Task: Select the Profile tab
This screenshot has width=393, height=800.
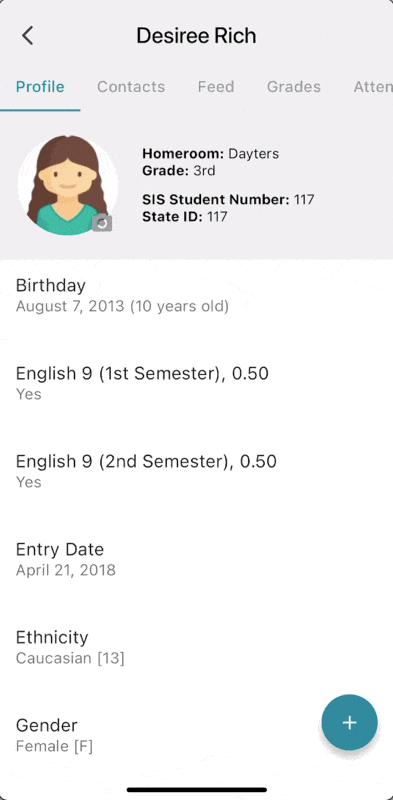Action: 40,87
